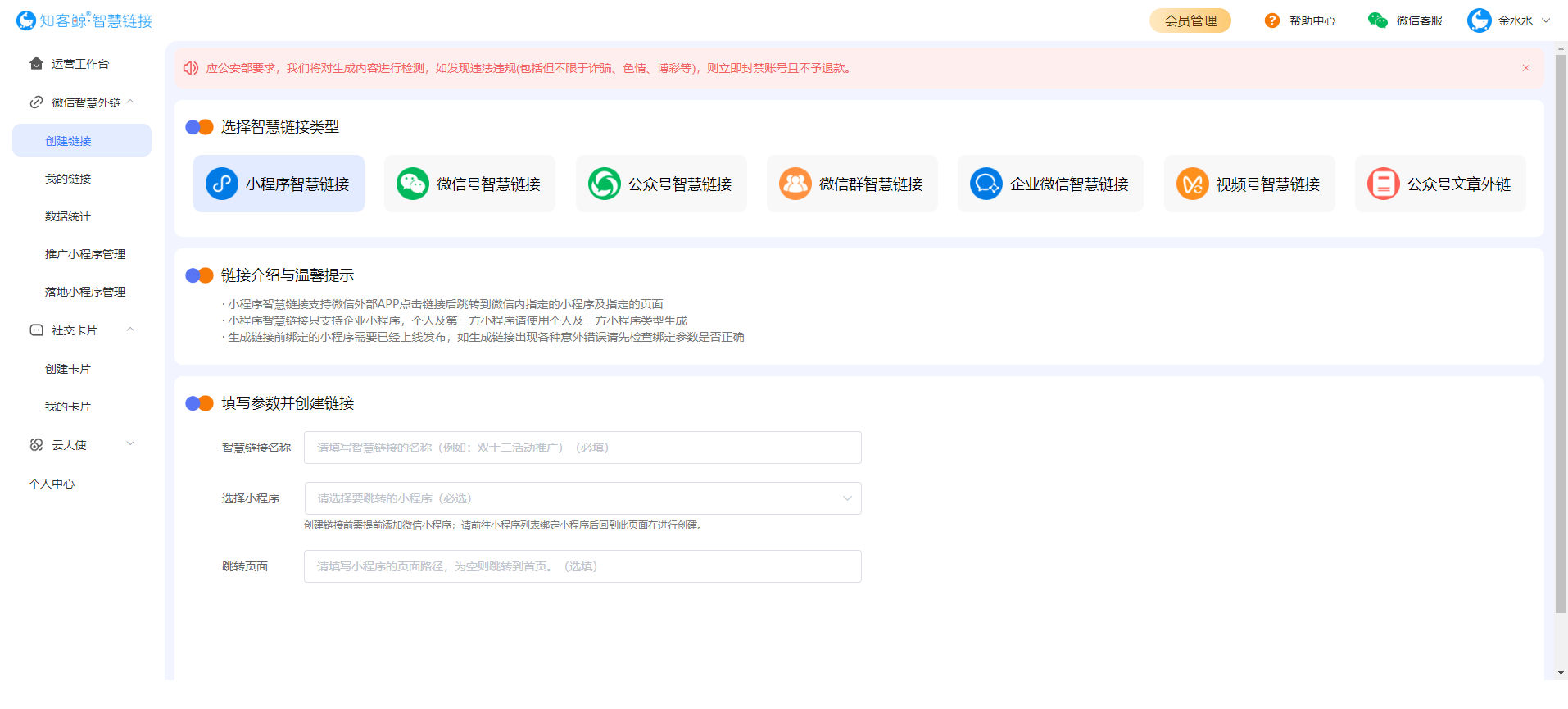Collapse the 社交卡片 sidebar group

point(130,330)
